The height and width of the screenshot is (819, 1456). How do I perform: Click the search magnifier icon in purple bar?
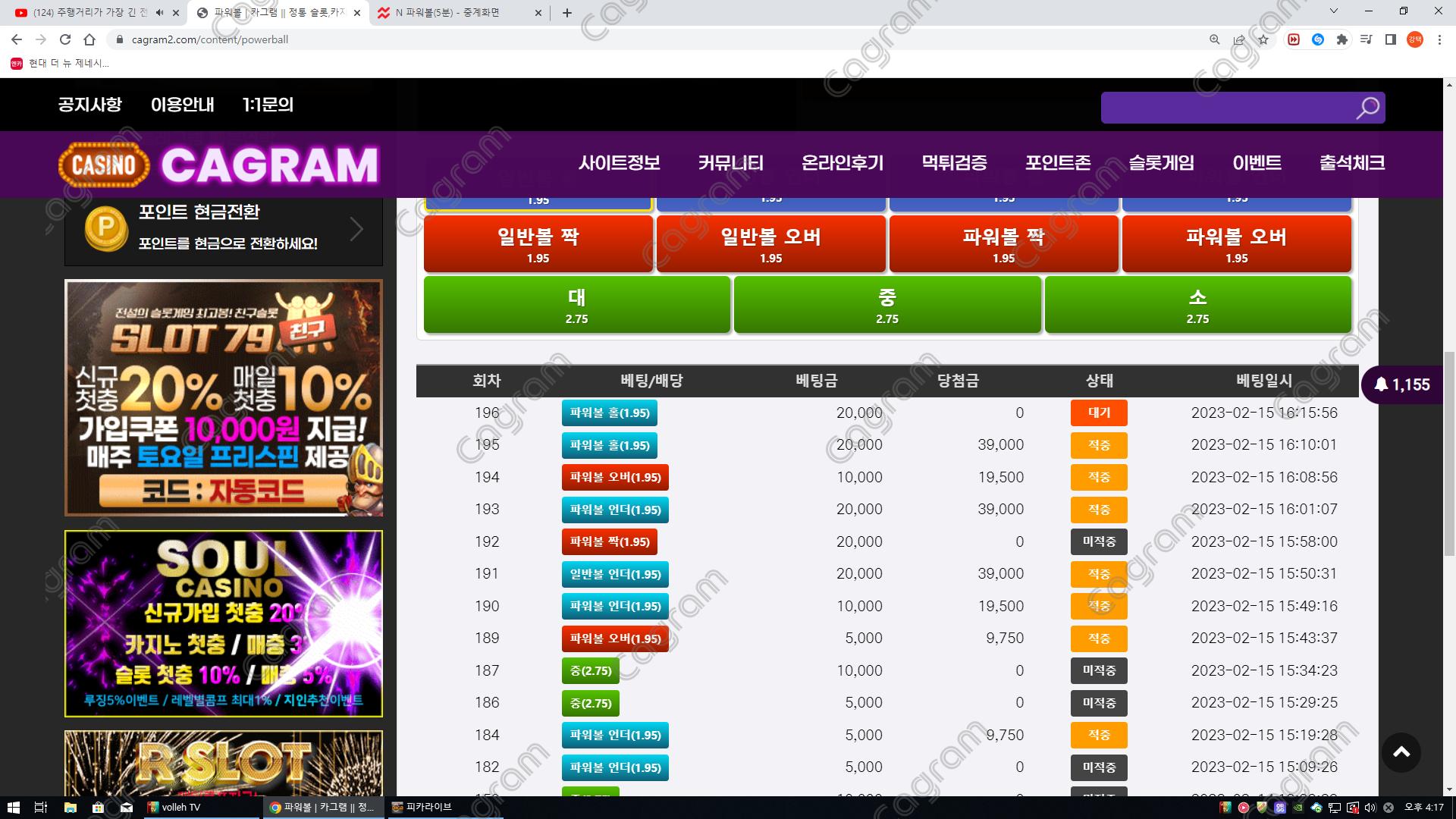(x=1367, y=108)
